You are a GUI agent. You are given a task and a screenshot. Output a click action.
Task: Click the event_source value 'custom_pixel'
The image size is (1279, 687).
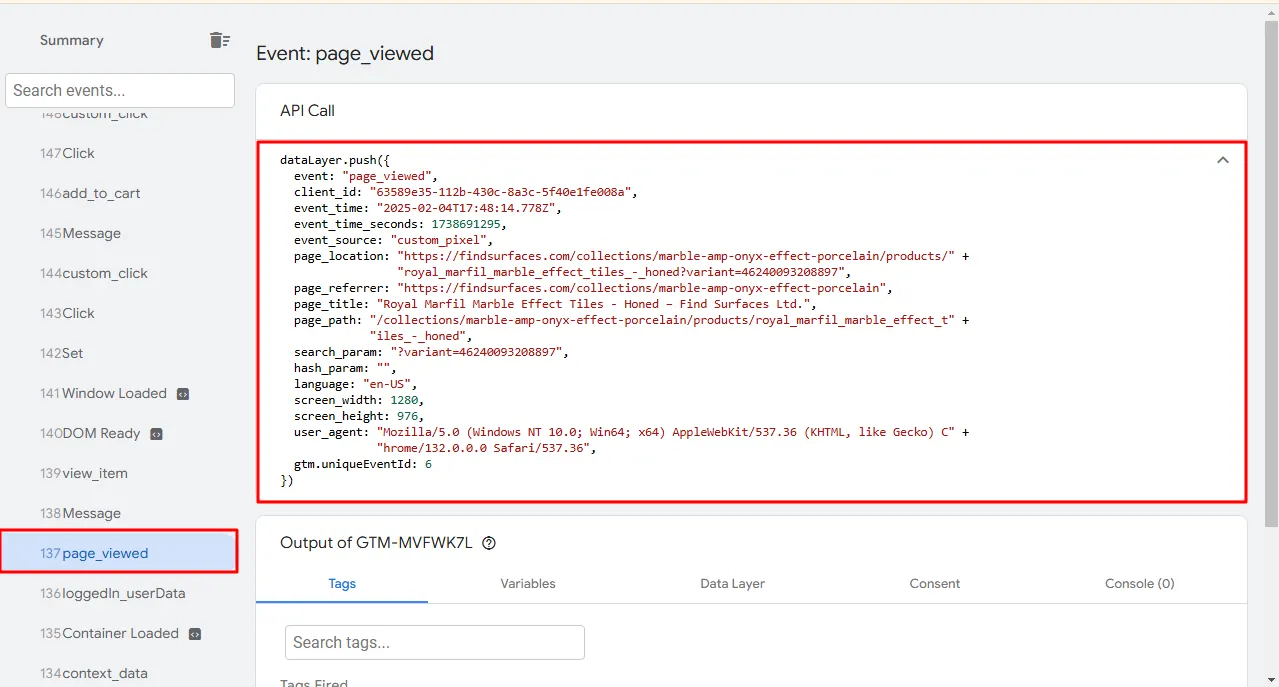(438, 240)
